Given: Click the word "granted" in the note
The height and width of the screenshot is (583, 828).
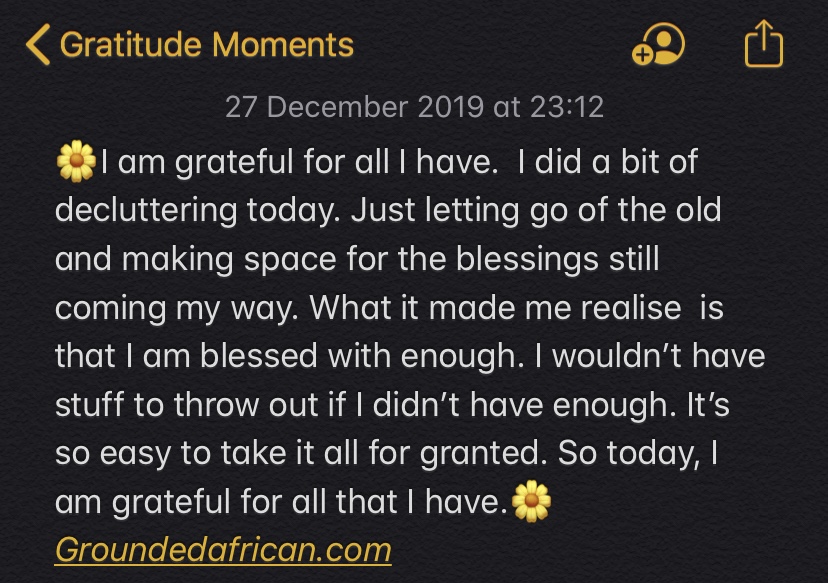Looking at the screenshot, I should coord(484,451).
